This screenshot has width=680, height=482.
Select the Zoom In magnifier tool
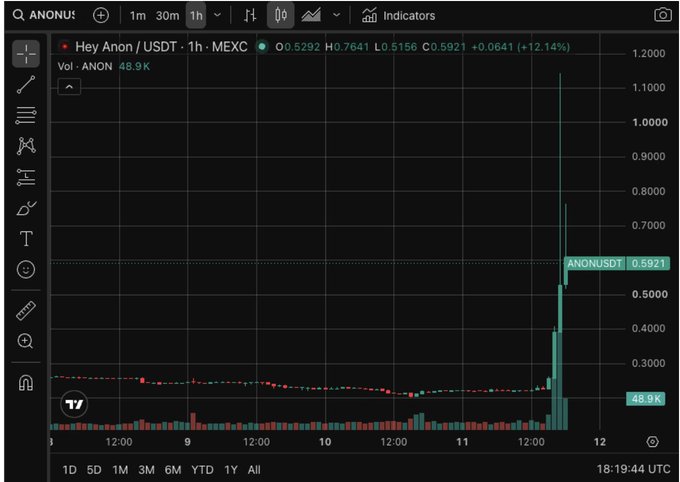(x=25, y=341)
